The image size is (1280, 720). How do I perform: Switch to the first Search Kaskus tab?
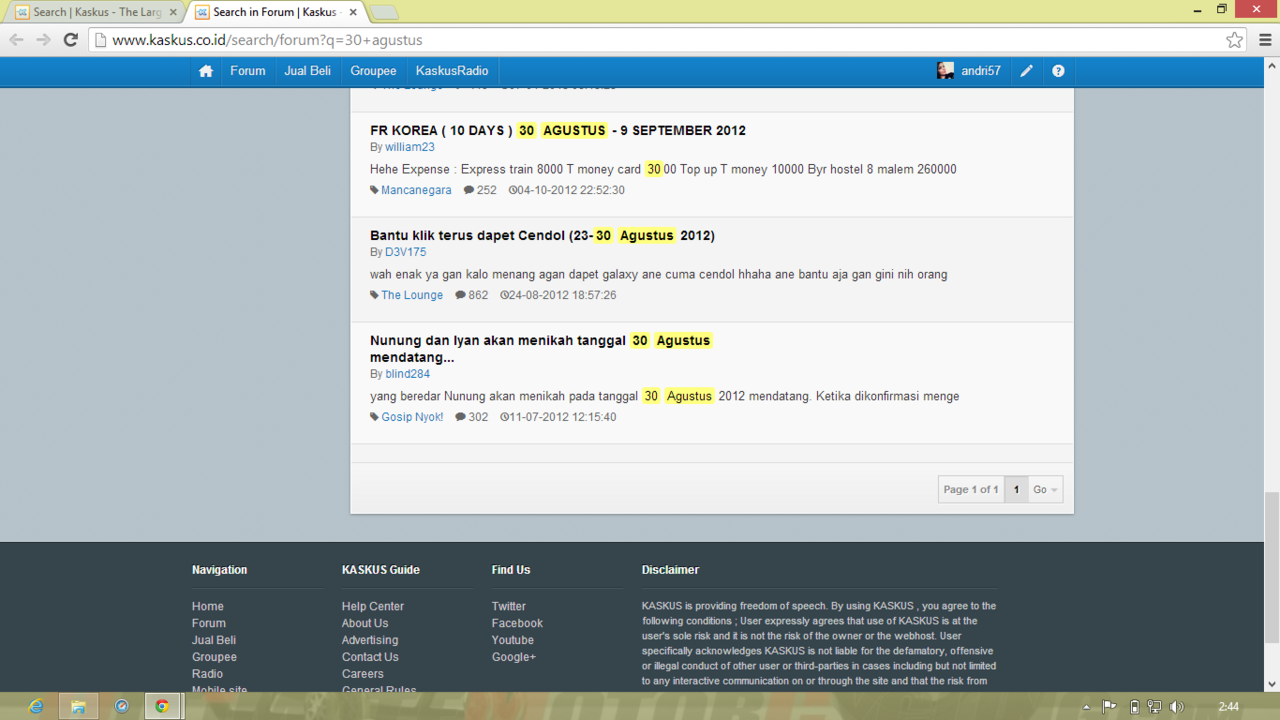[x=96, y=12]
